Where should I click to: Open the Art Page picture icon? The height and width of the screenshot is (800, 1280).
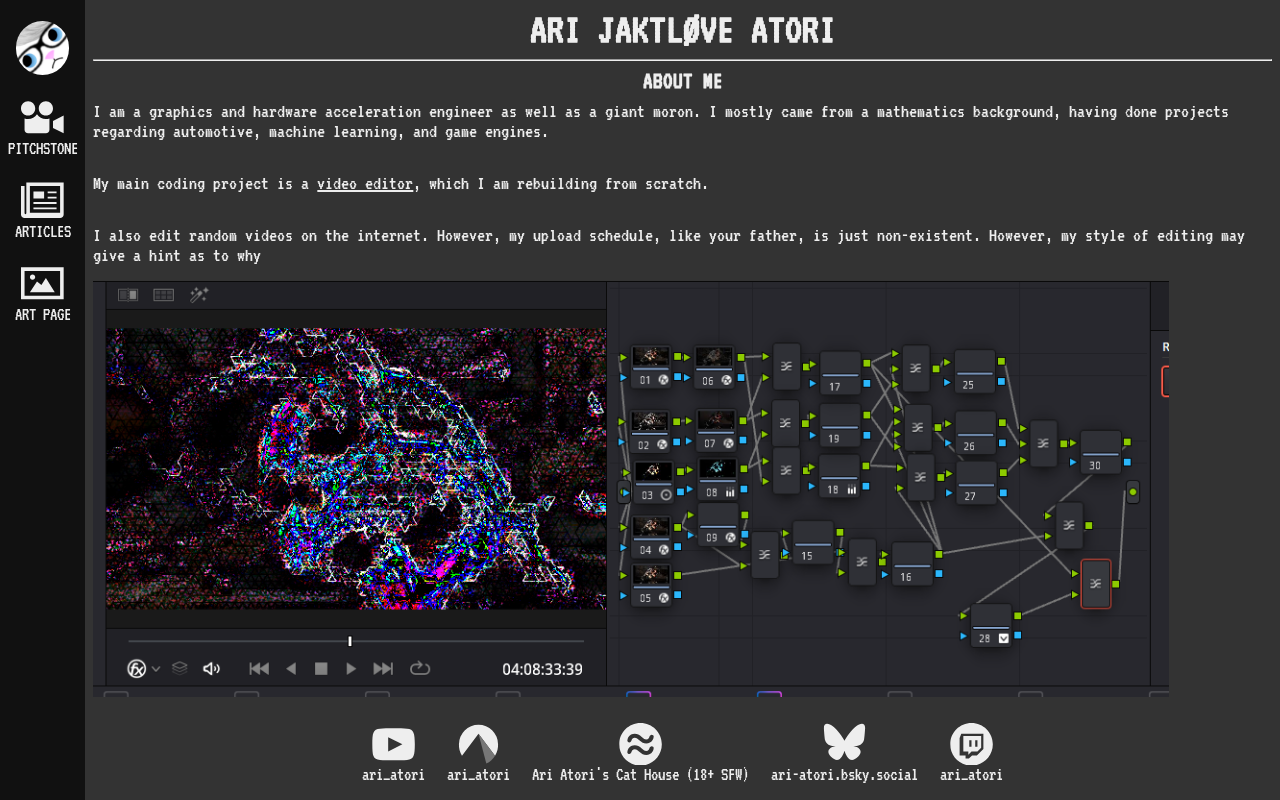tap(42, 283)
